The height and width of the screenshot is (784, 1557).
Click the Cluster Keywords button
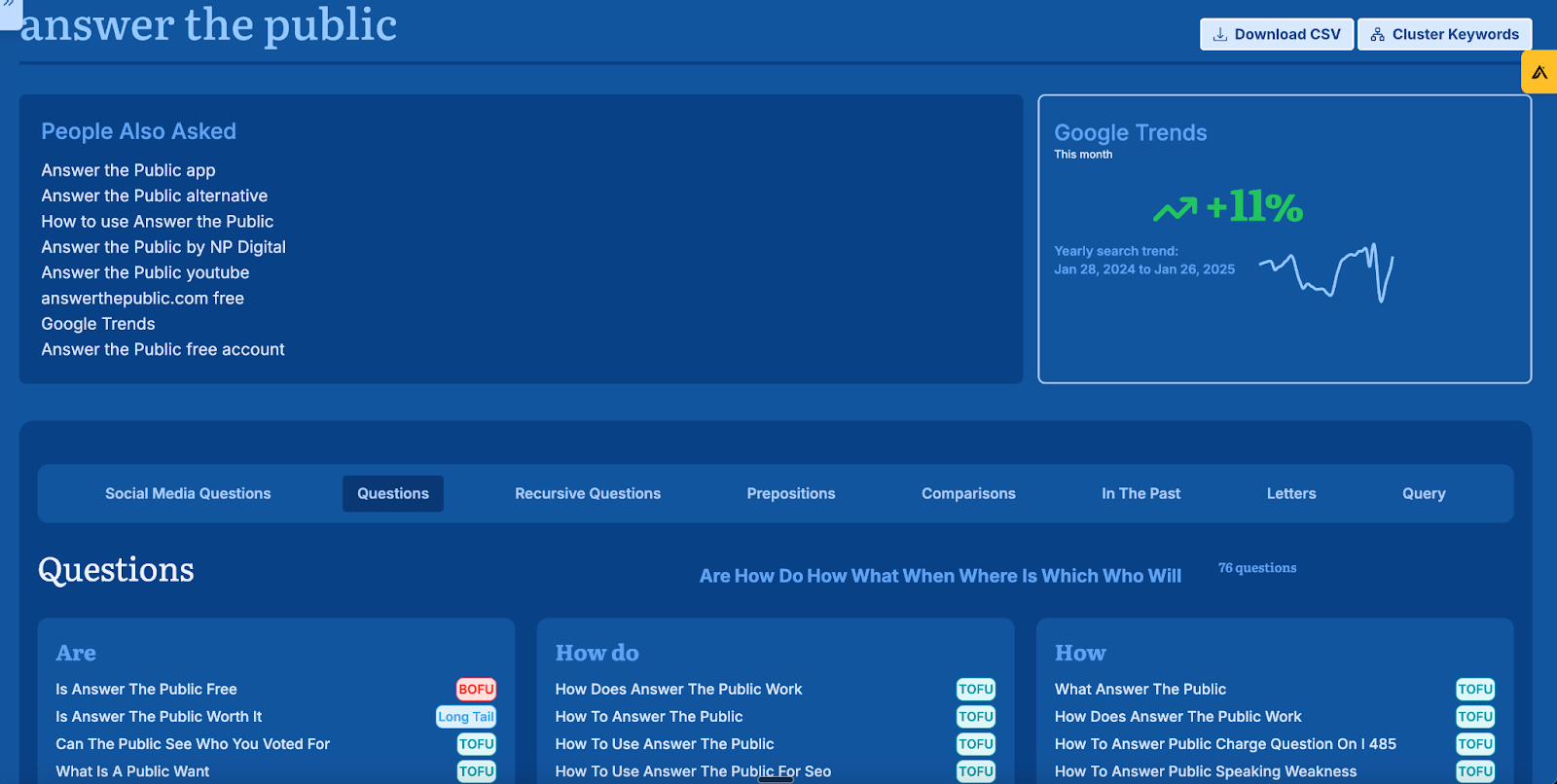[1444, 34]
